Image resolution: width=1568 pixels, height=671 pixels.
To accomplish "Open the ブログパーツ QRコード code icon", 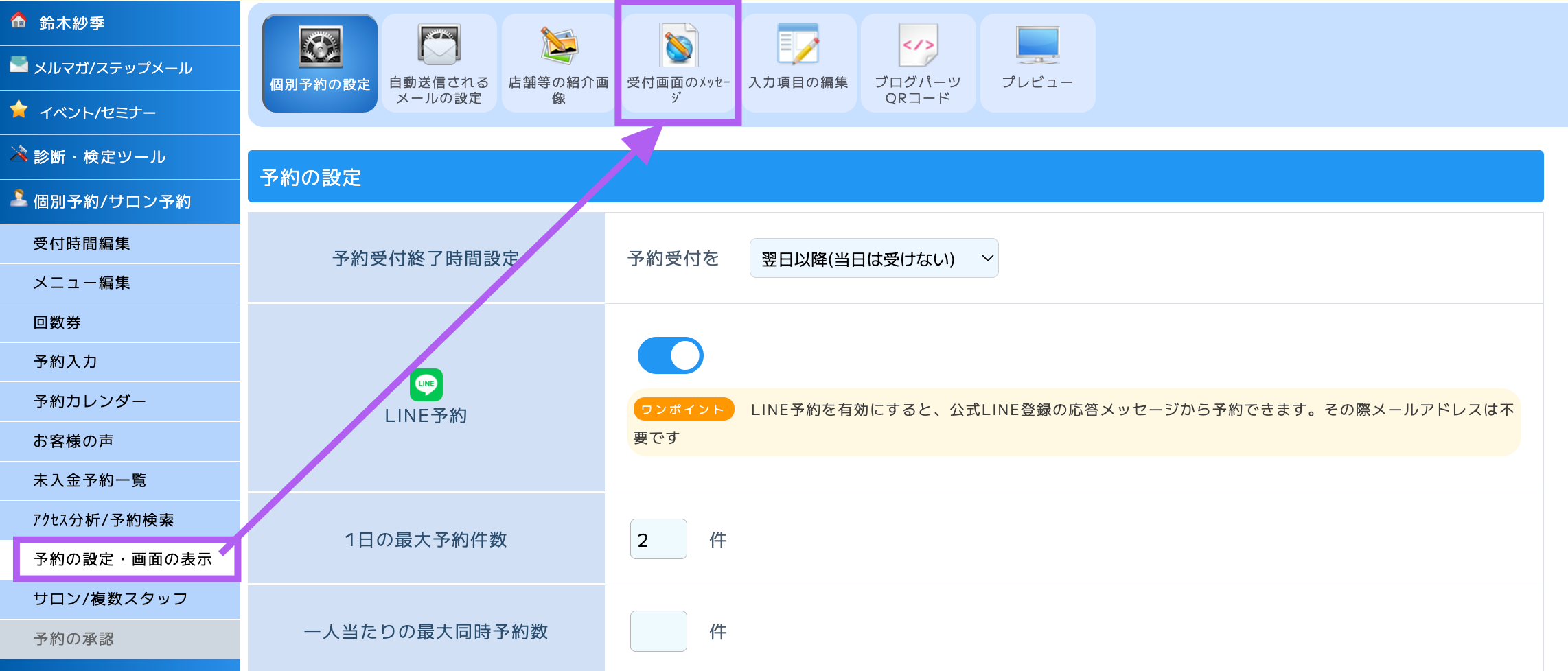I will [918, 45].
